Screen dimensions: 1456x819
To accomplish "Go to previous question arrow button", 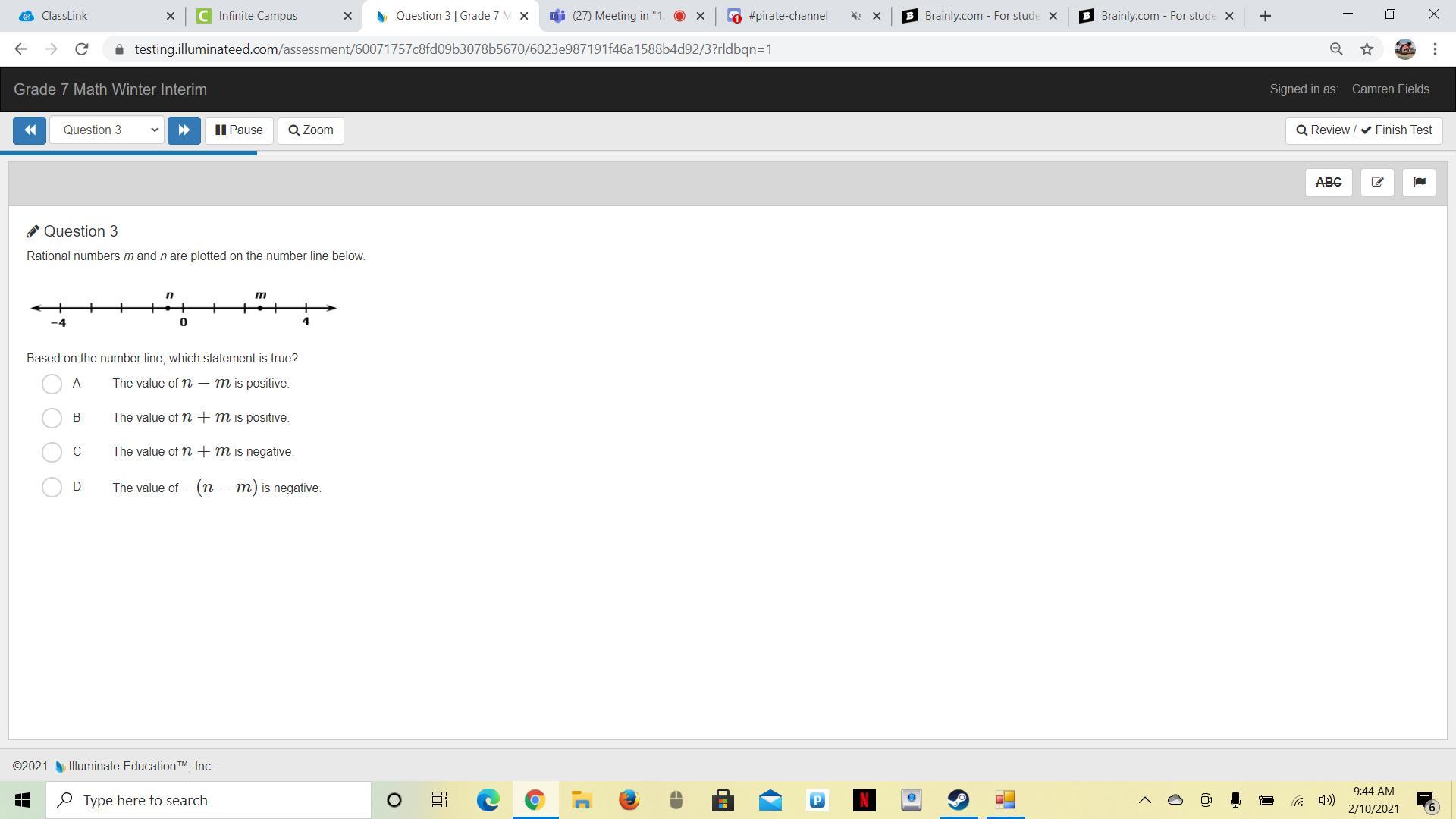I will pyautogui.click(x=30, y=130).
